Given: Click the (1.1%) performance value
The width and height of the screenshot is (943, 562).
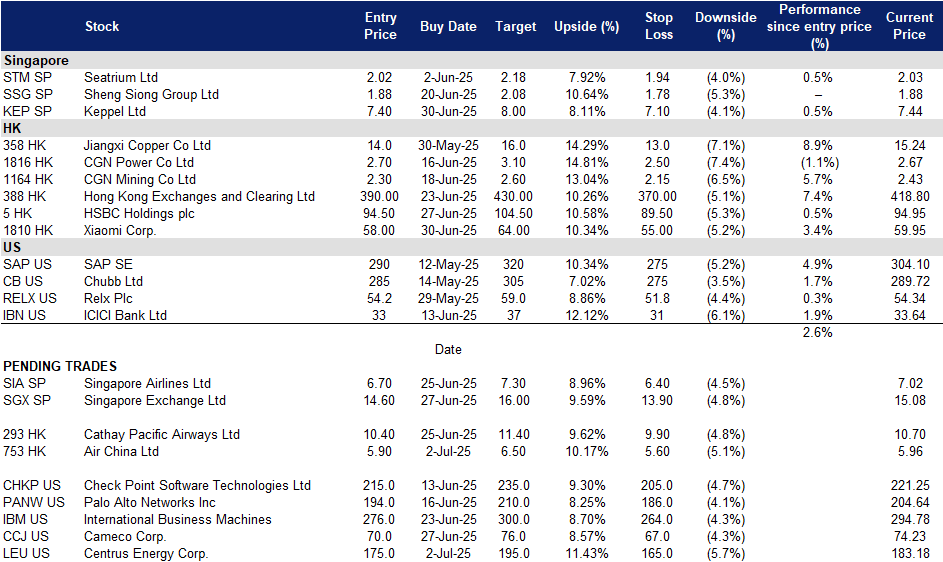Looking at the screenshot, I should pos(819,162).
